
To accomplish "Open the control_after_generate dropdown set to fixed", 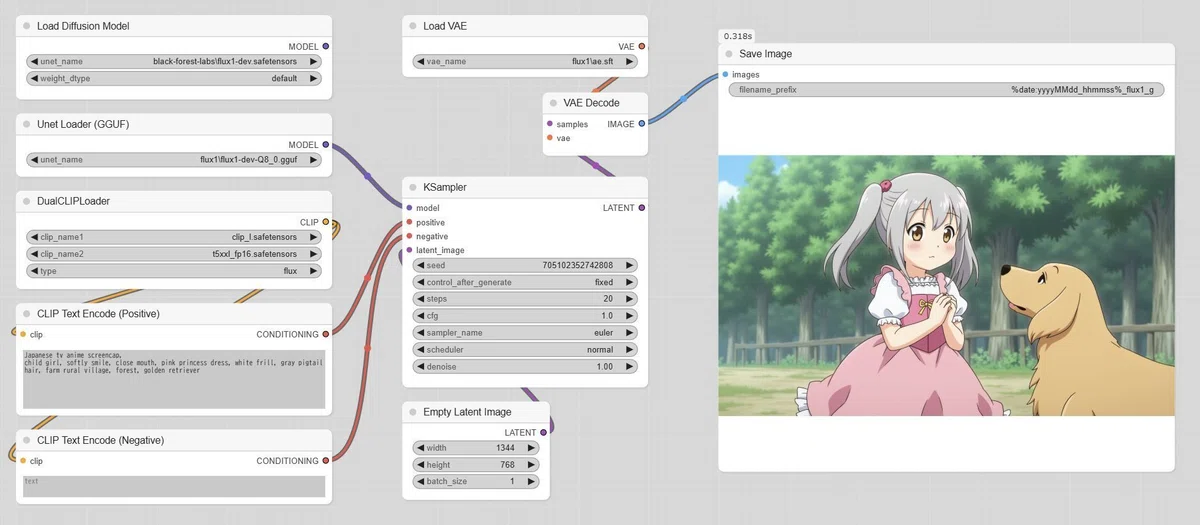I will click(526, 282).
